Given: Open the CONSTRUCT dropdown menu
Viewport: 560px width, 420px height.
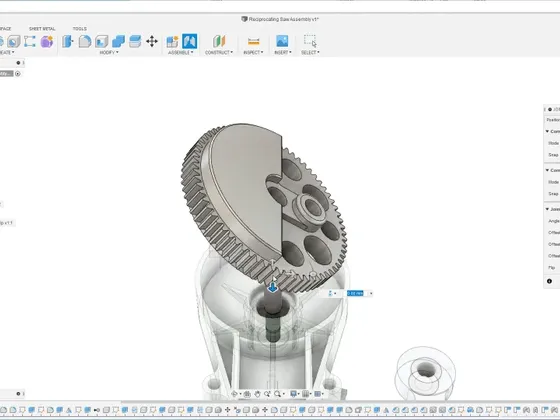Looking at the screenshot, I should point(219,52).
